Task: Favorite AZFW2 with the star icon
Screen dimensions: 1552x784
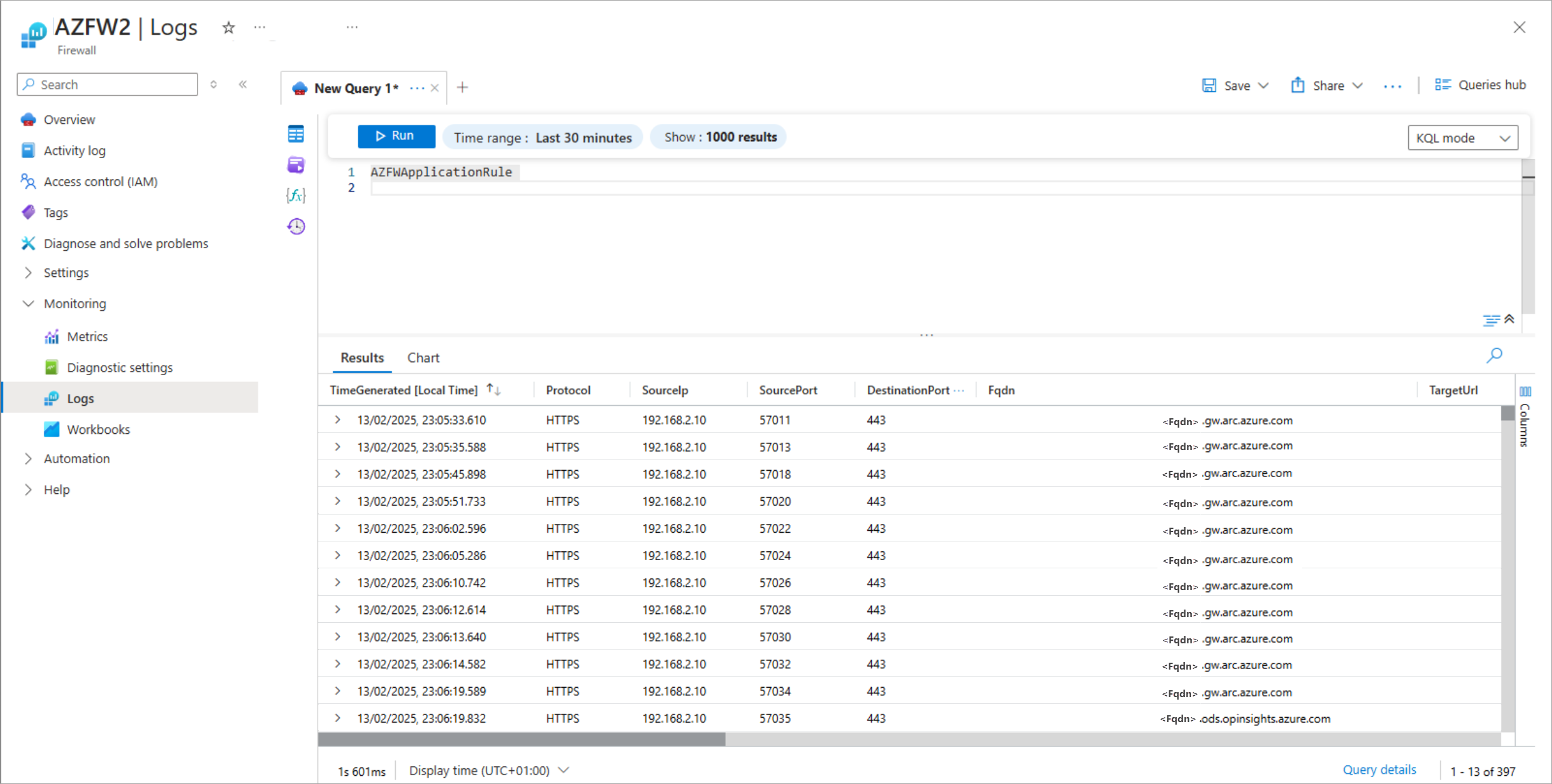Action: (x=229, y=28)
